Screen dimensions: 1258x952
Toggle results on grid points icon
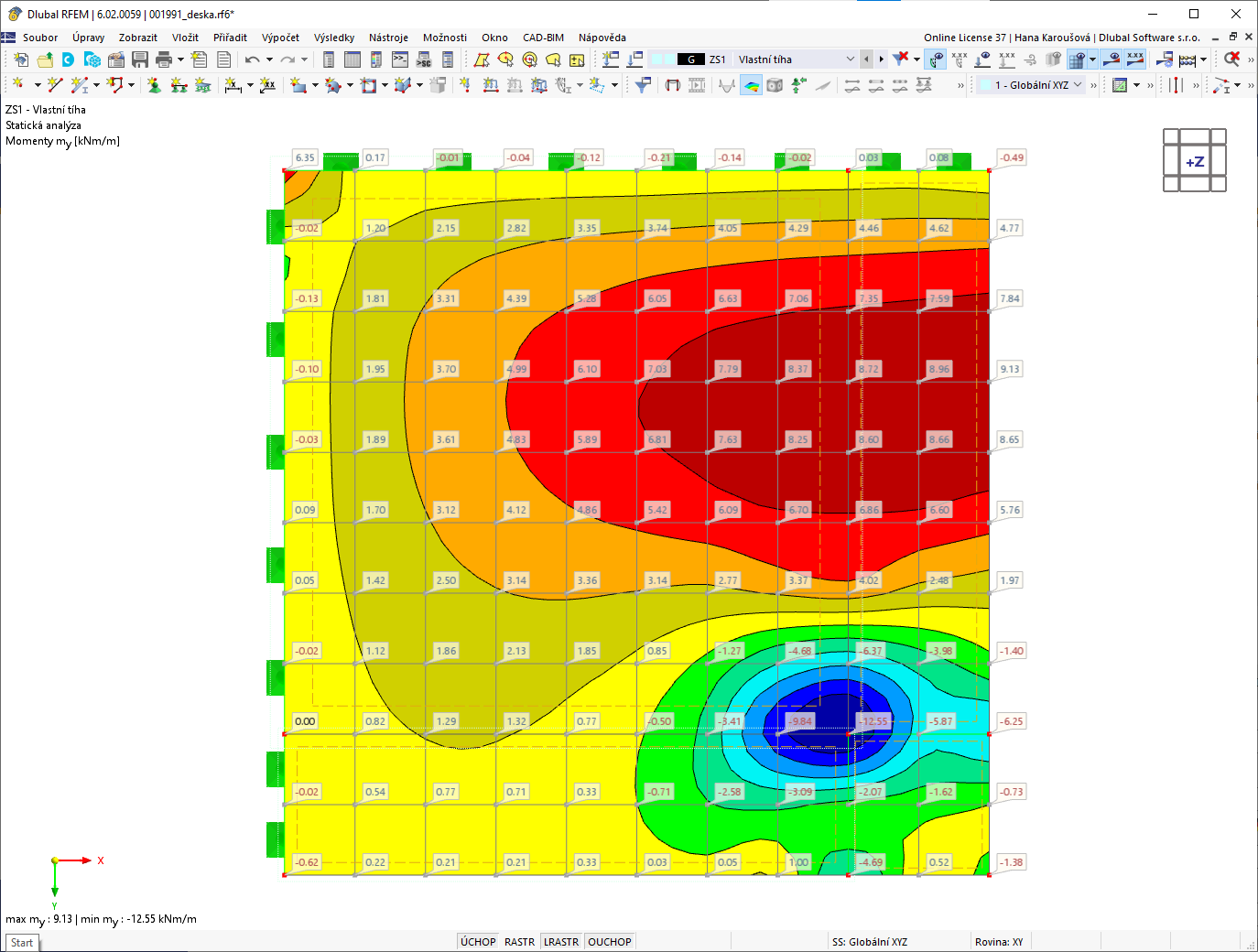1078,59
